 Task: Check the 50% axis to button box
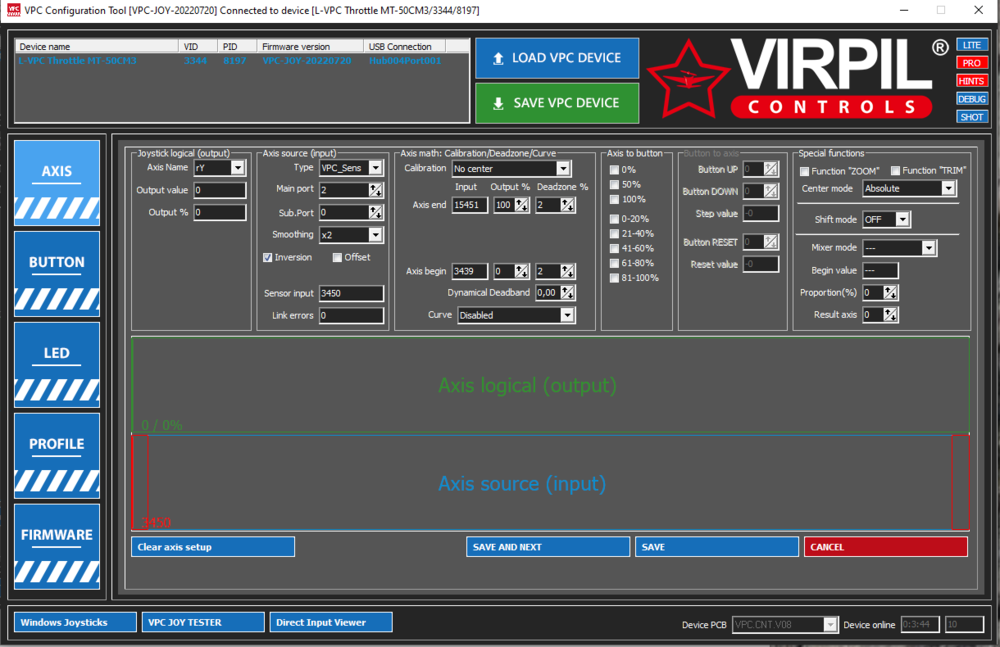pos(614,184)
